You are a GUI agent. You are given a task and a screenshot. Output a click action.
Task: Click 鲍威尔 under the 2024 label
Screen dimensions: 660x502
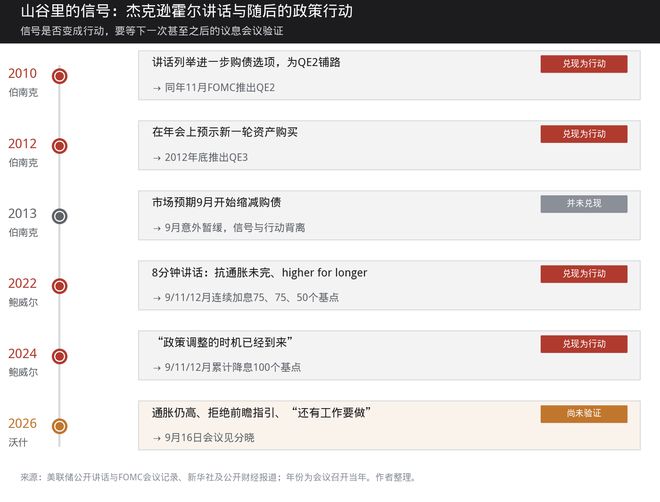[x=23, y=372]
